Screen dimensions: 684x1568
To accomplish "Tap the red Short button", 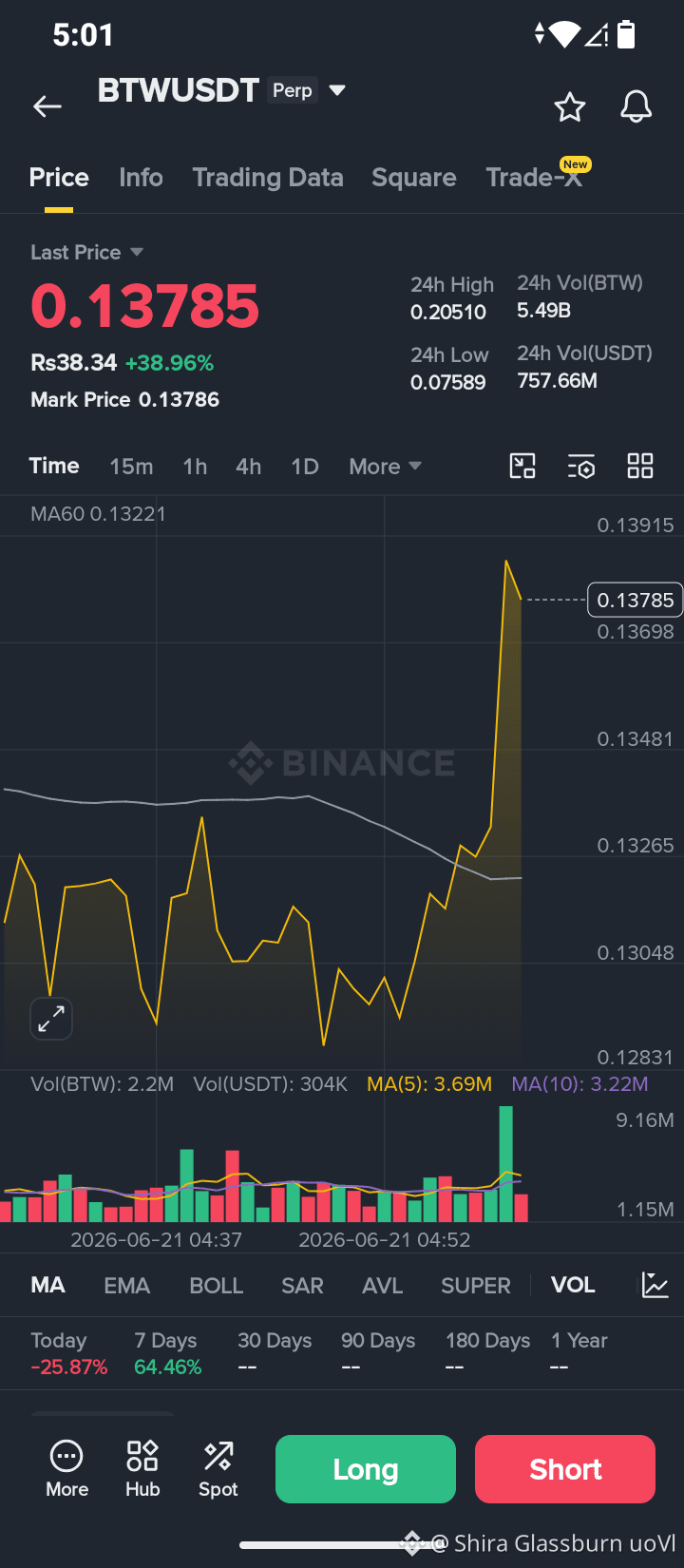I will click(x=565, y=1469).
